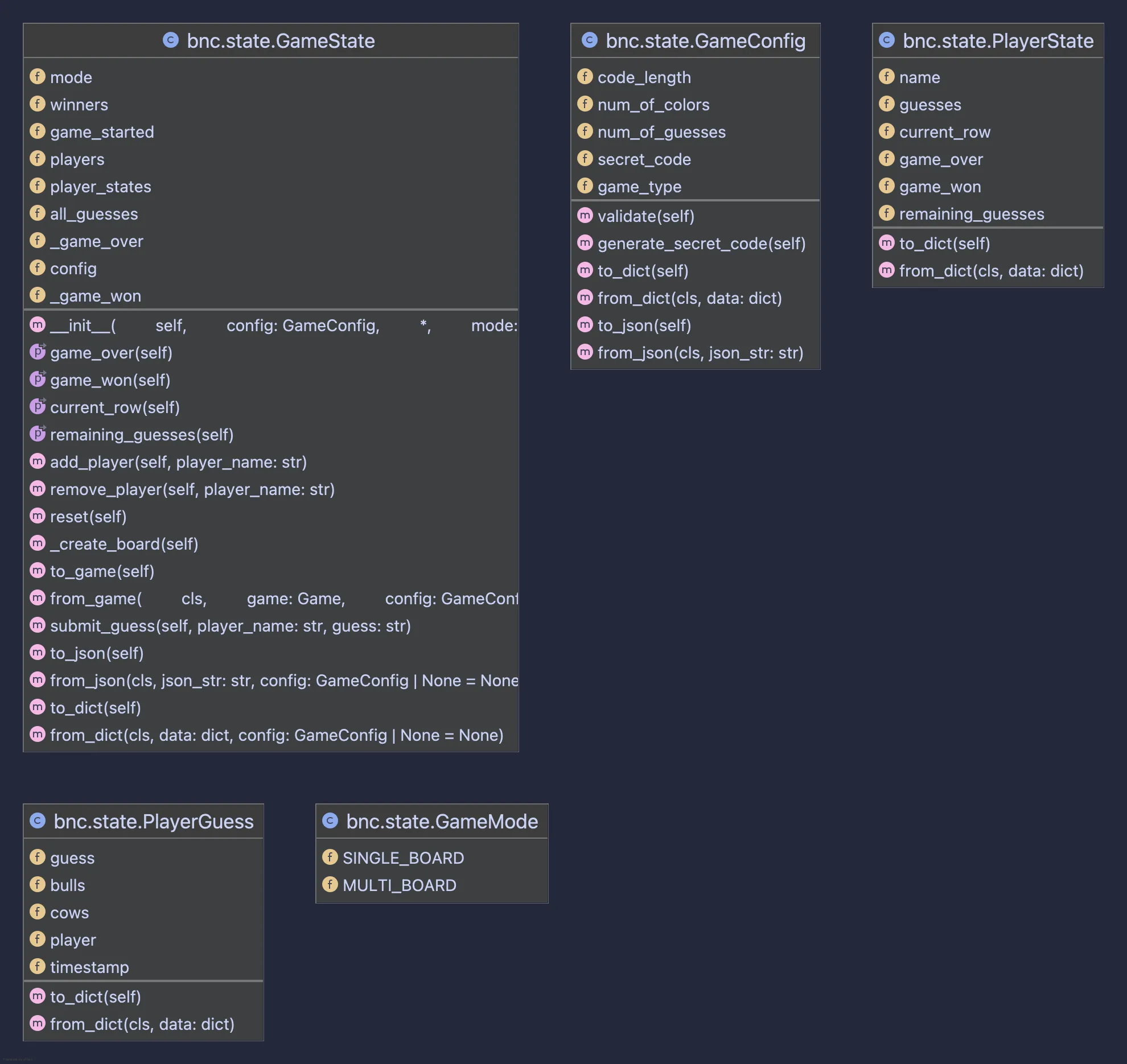Click the method icon next to generate_secret_code(self)
This screenshot has width=1127, height=1064.
click(x=585, y=242)
